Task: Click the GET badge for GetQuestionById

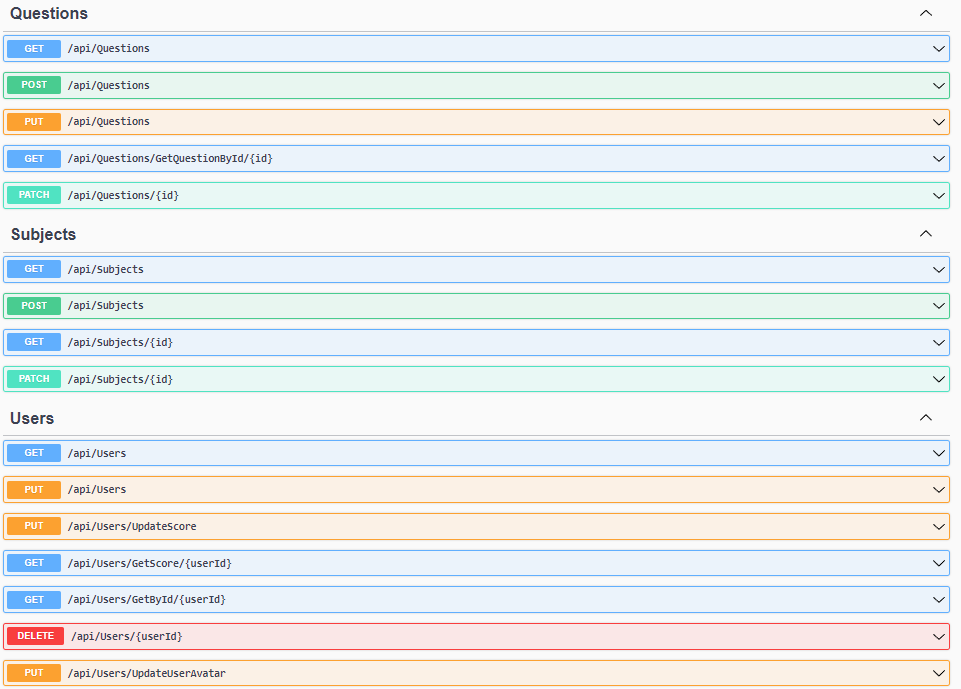Action: coord(34,159)
